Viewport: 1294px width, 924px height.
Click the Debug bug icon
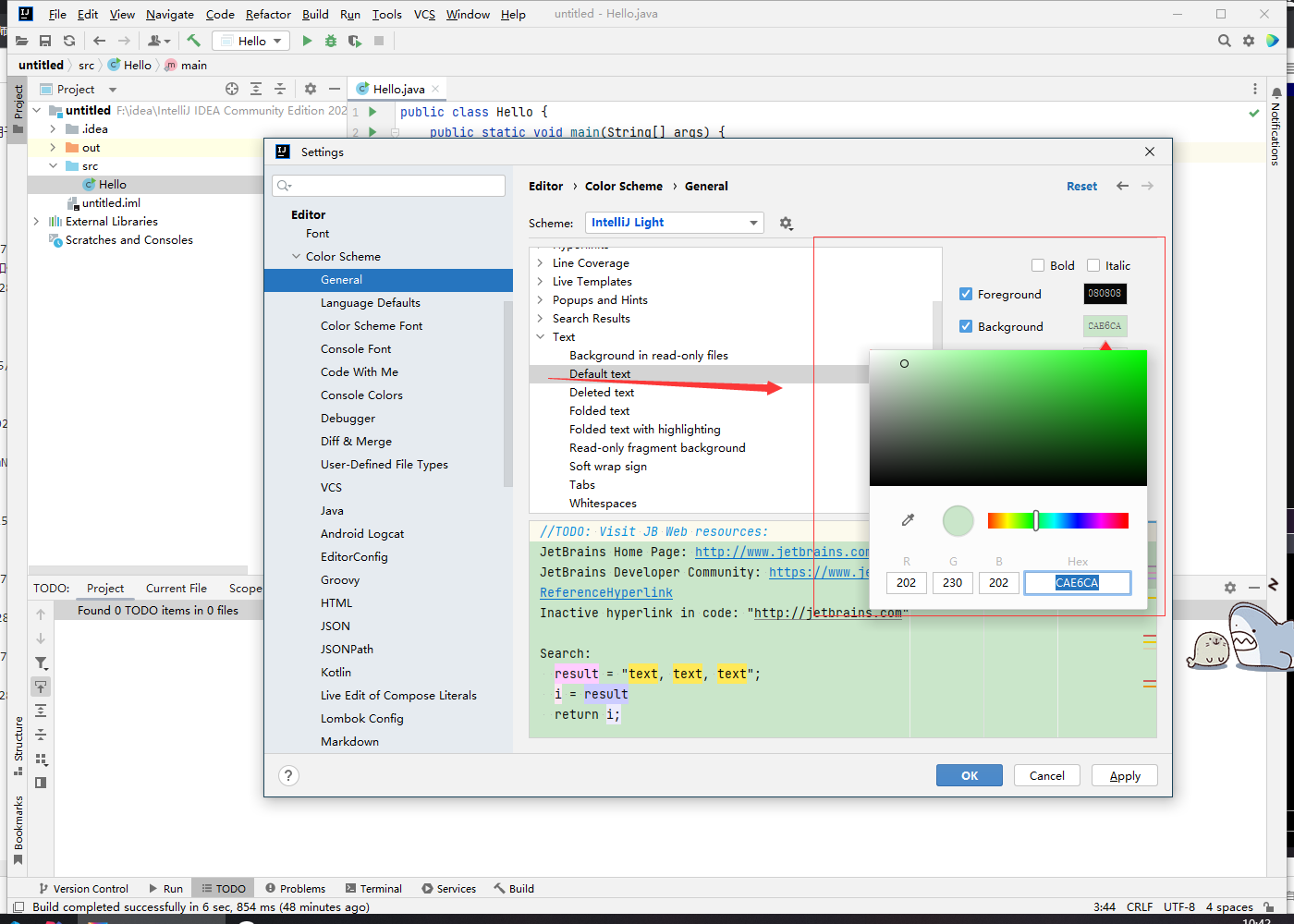pos(331,41)
